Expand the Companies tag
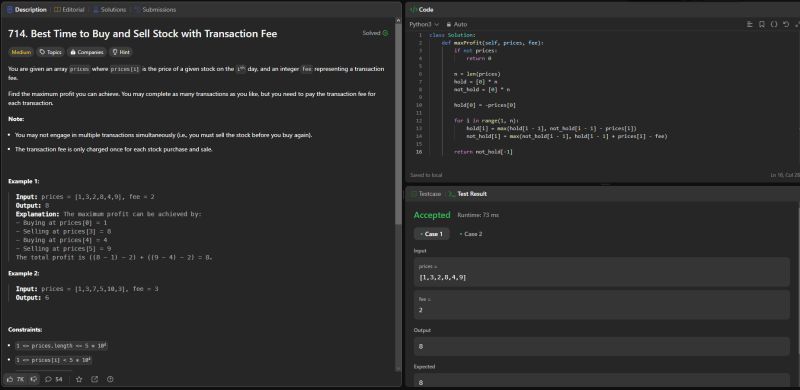The width and height of the screenshot is (800, 390). 87,52
